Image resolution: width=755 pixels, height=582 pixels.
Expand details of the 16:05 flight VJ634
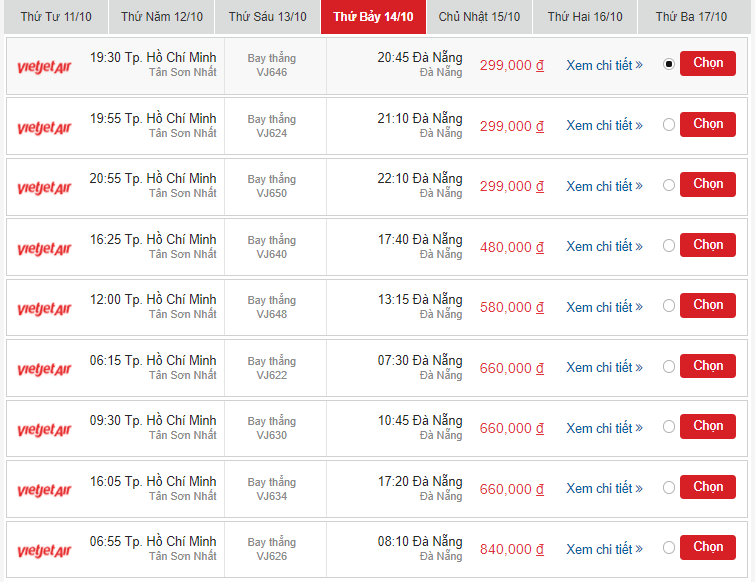(x=604, y=488)
